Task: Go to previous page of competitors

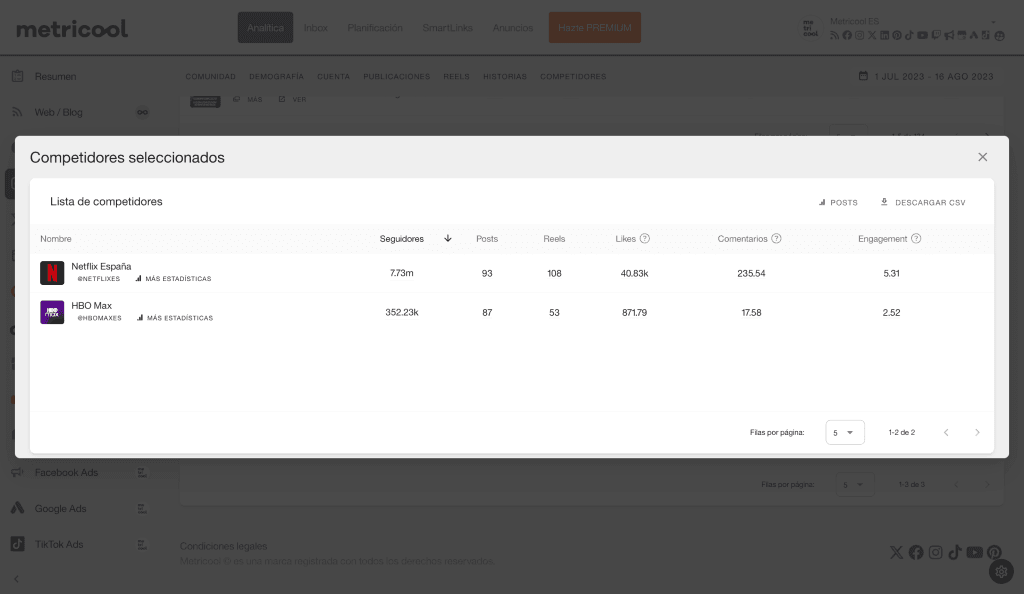Action: click(x=946, y=432)
